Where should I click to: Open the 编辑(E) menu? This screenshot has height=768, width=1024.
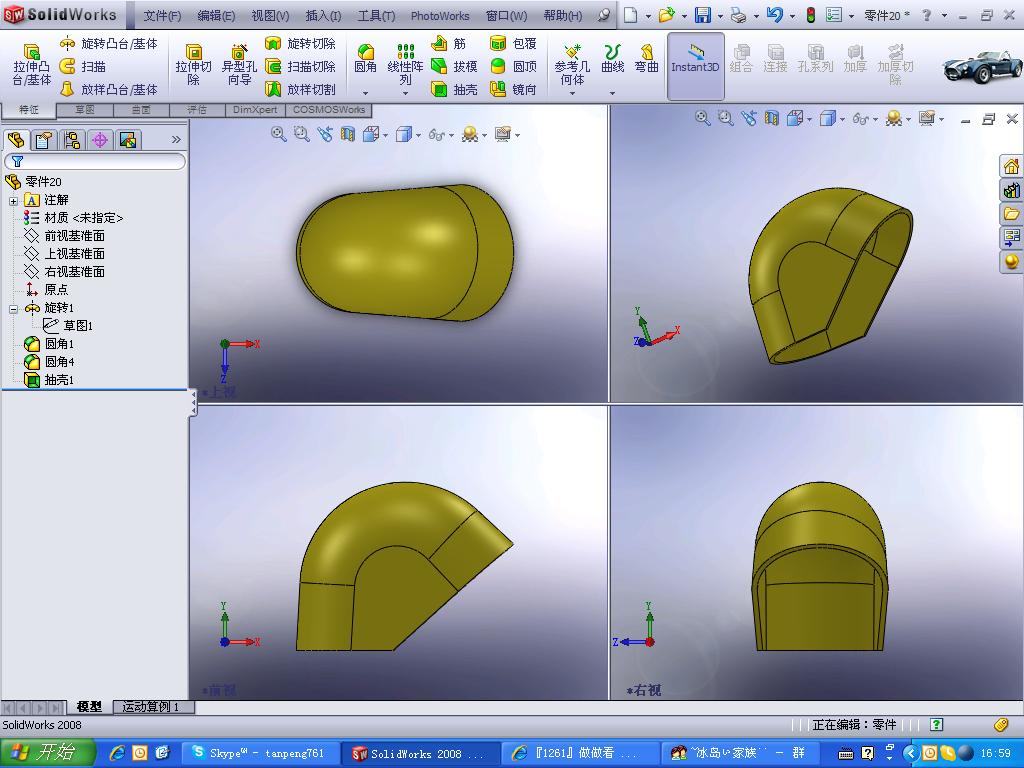coord(216,16)
